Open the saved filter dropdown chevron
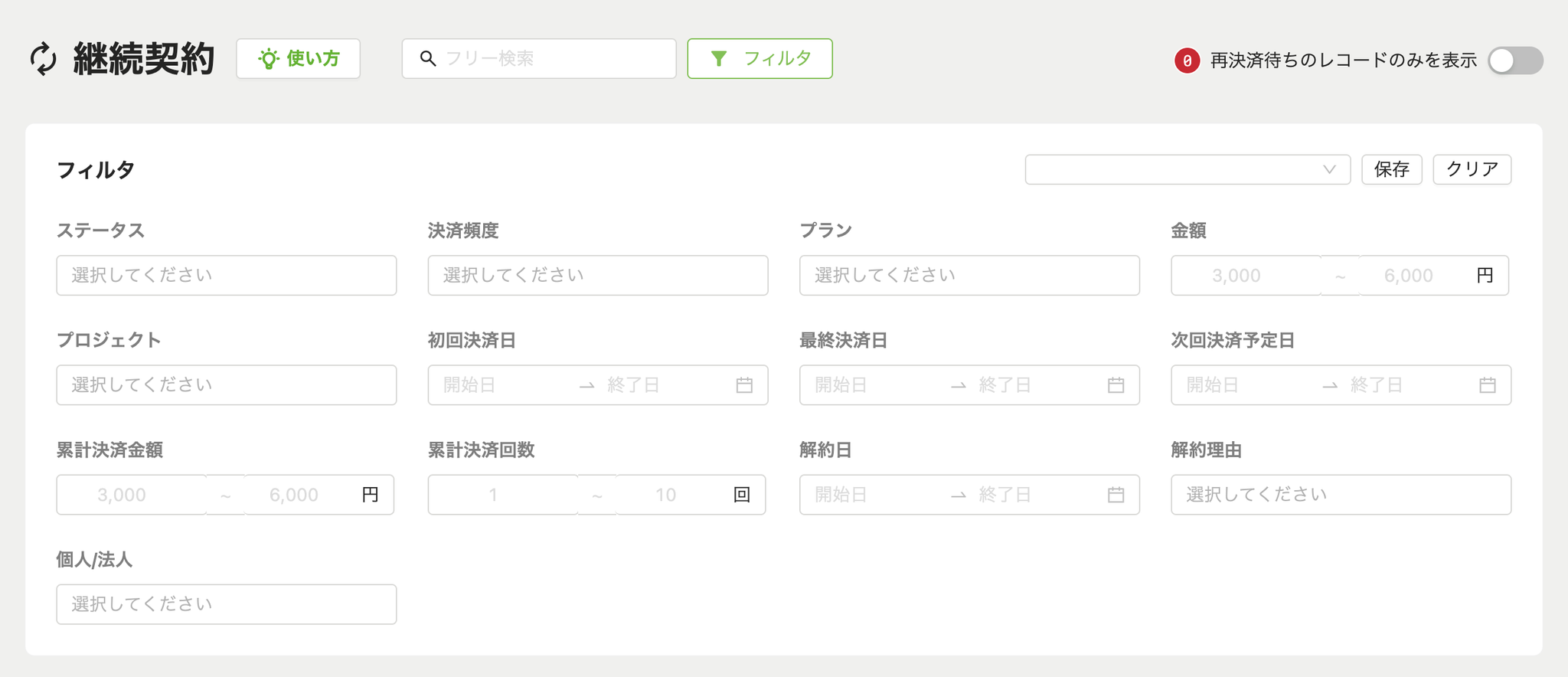1568x677 pixels. click(1329, 169)
